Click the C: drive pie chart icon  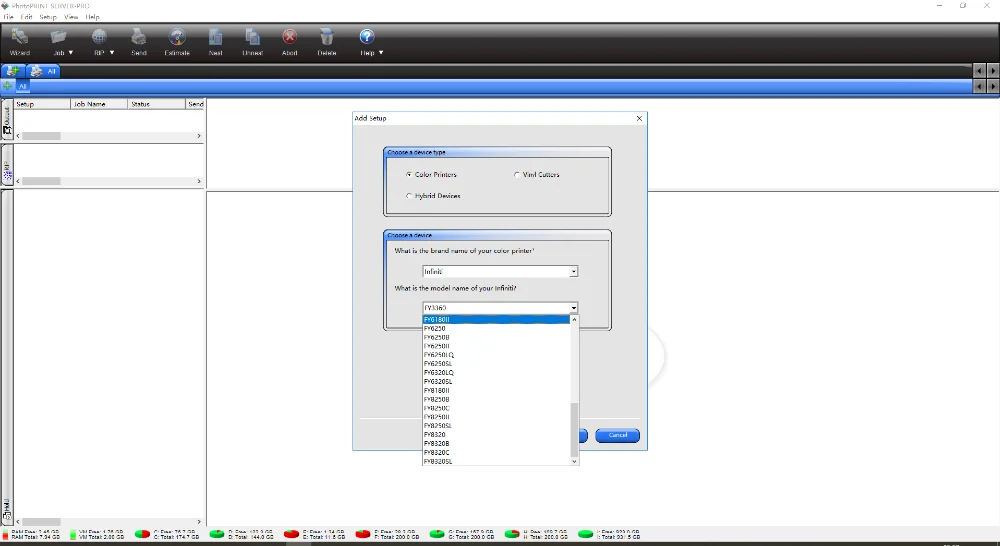coord(142,535)
